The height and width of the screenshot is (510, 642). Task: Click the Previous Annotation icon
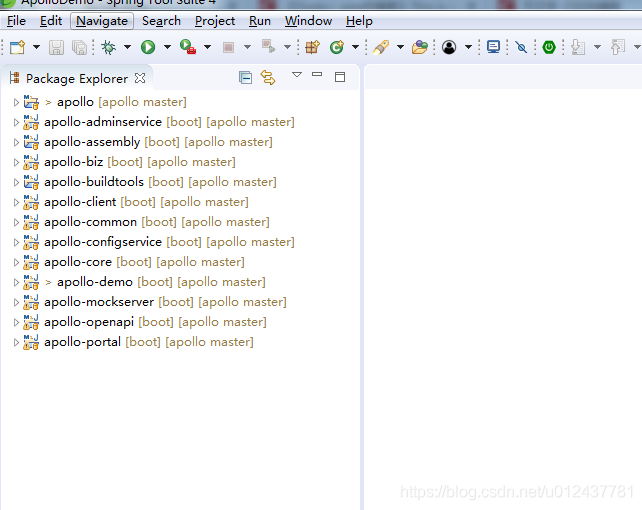coord(618,47)
